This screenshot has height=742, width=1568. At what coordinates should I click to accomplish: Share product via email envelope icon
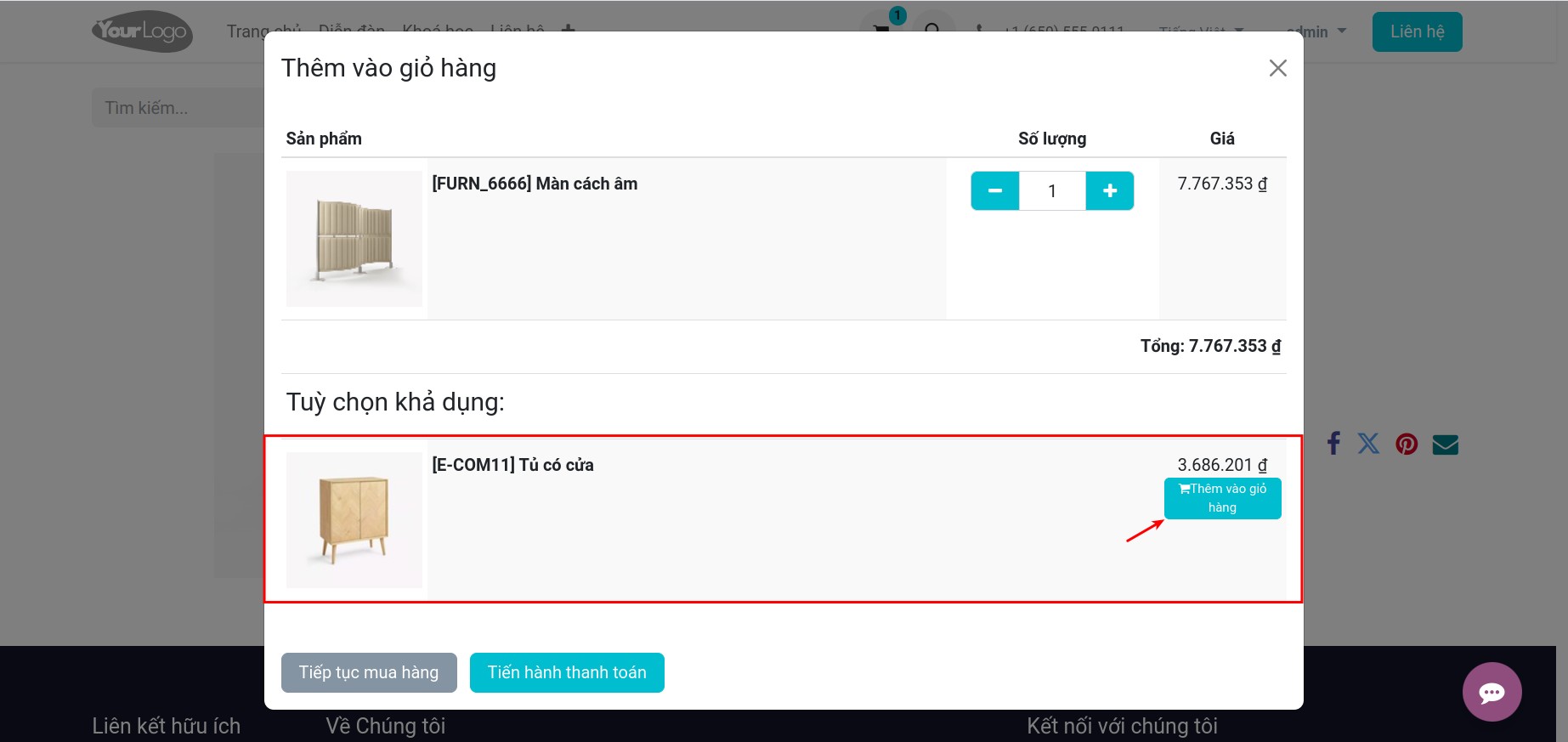[1445, 445]
